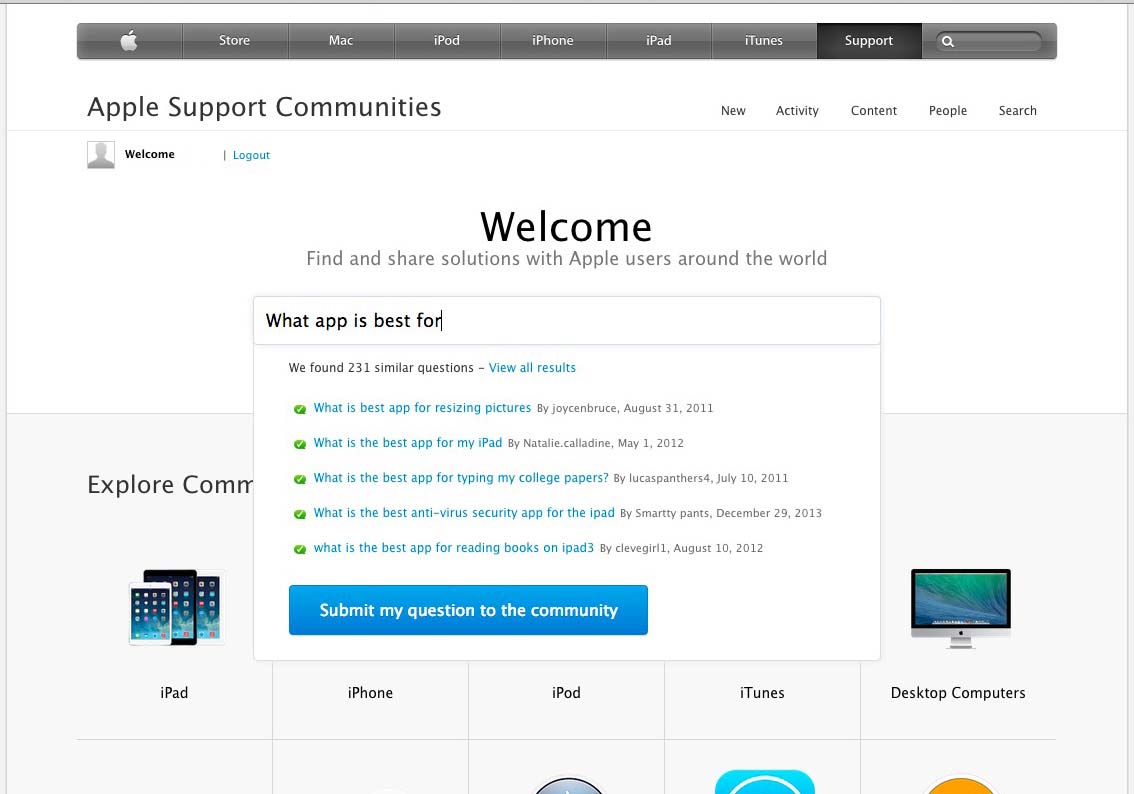Click View all results link
The height and width of the screenshot is (794, 1134).
click(x=532, y=367)
